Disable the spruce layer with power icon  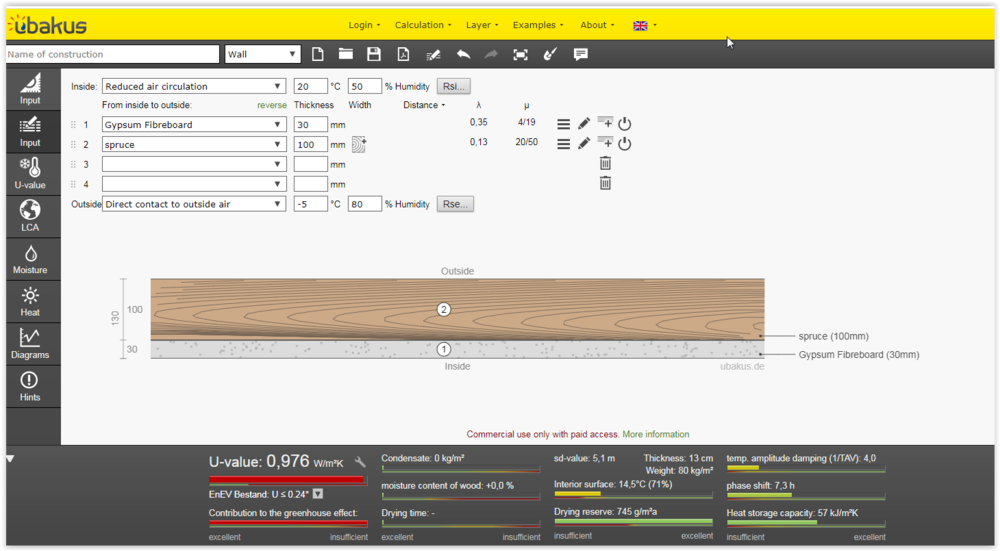625,143
